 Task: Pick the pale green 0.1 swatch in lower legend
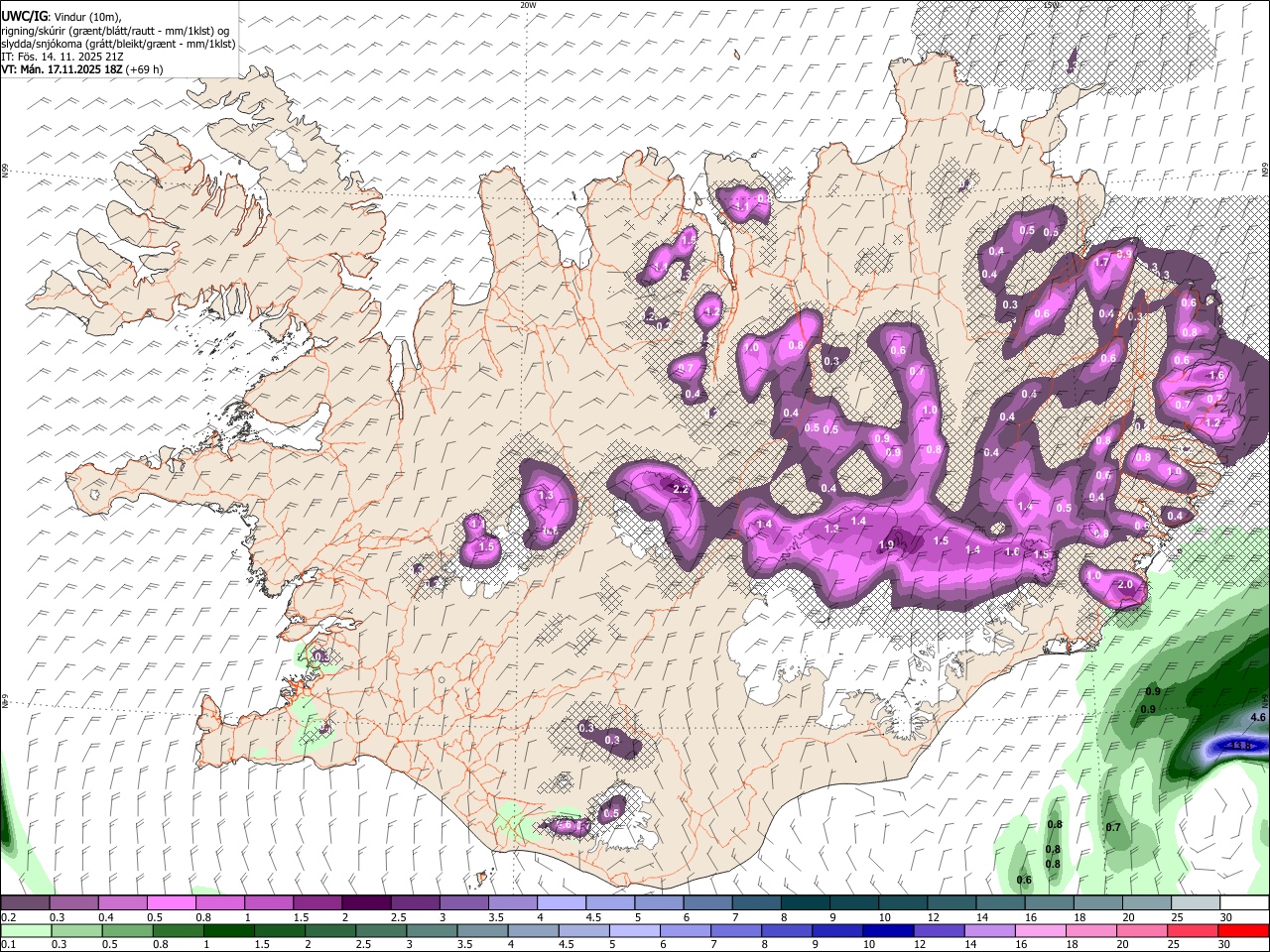tap(25, 930)
